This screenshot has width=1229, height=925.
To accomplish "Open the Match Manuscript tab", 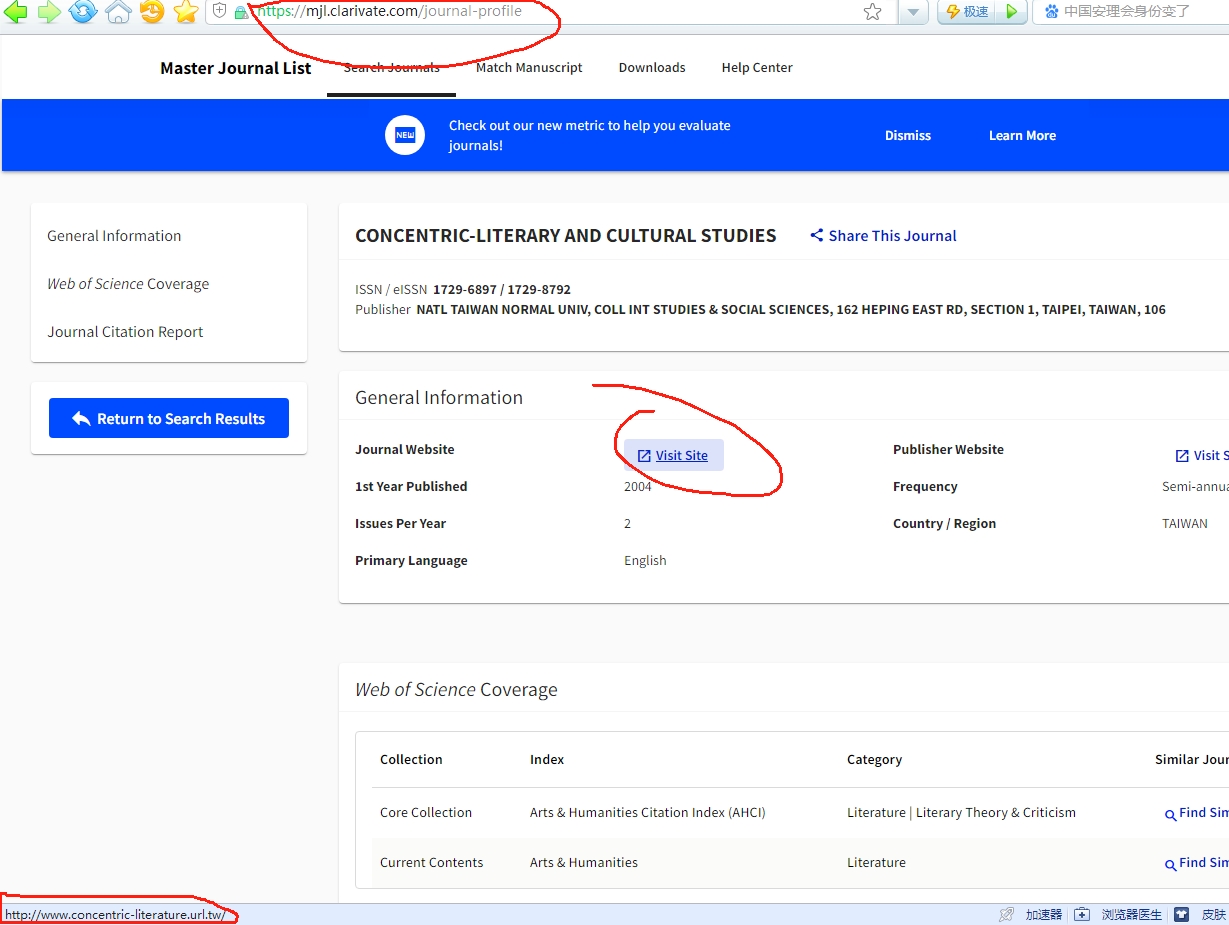I will pyautogui.click(x=529, y=68).
